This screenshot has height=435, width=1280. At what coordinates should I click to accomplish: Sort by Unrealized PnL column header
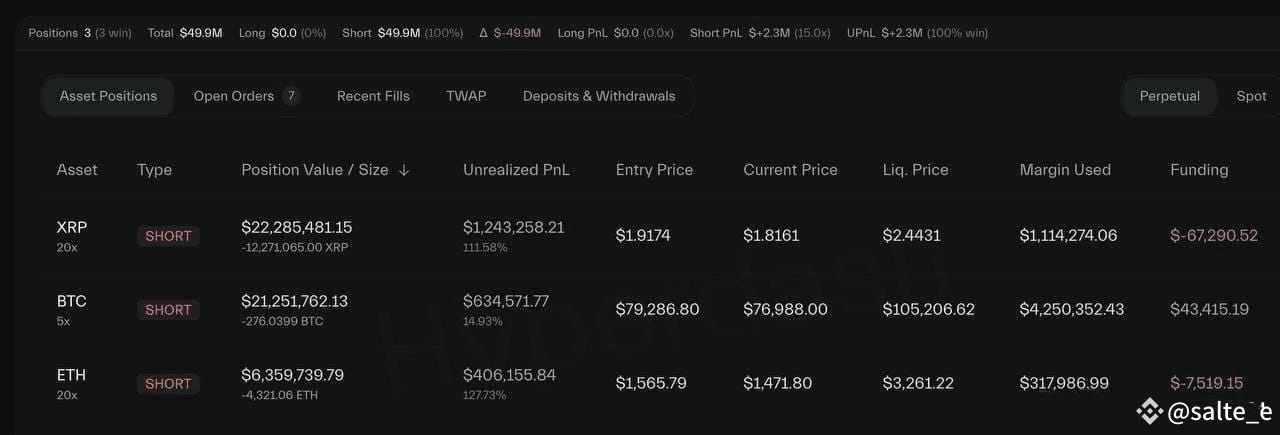point(516,170)
